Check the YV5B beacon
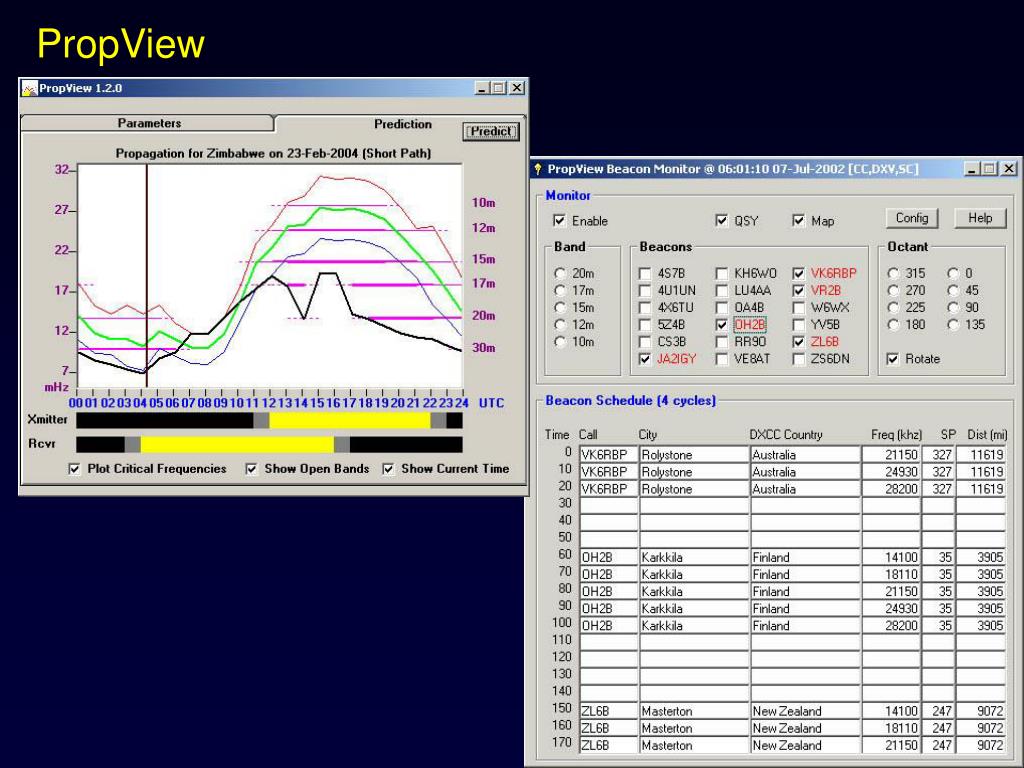Viewport: 1024px width, 768px height. [799, 325]
